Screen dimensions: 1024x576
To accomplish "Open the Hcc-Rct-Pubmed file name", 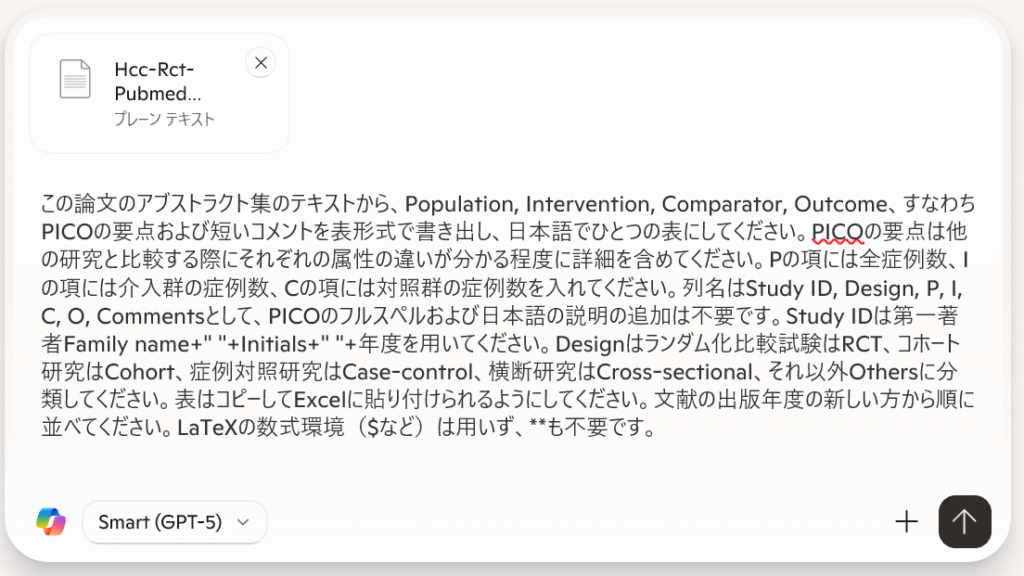I will tap(157, 82).
